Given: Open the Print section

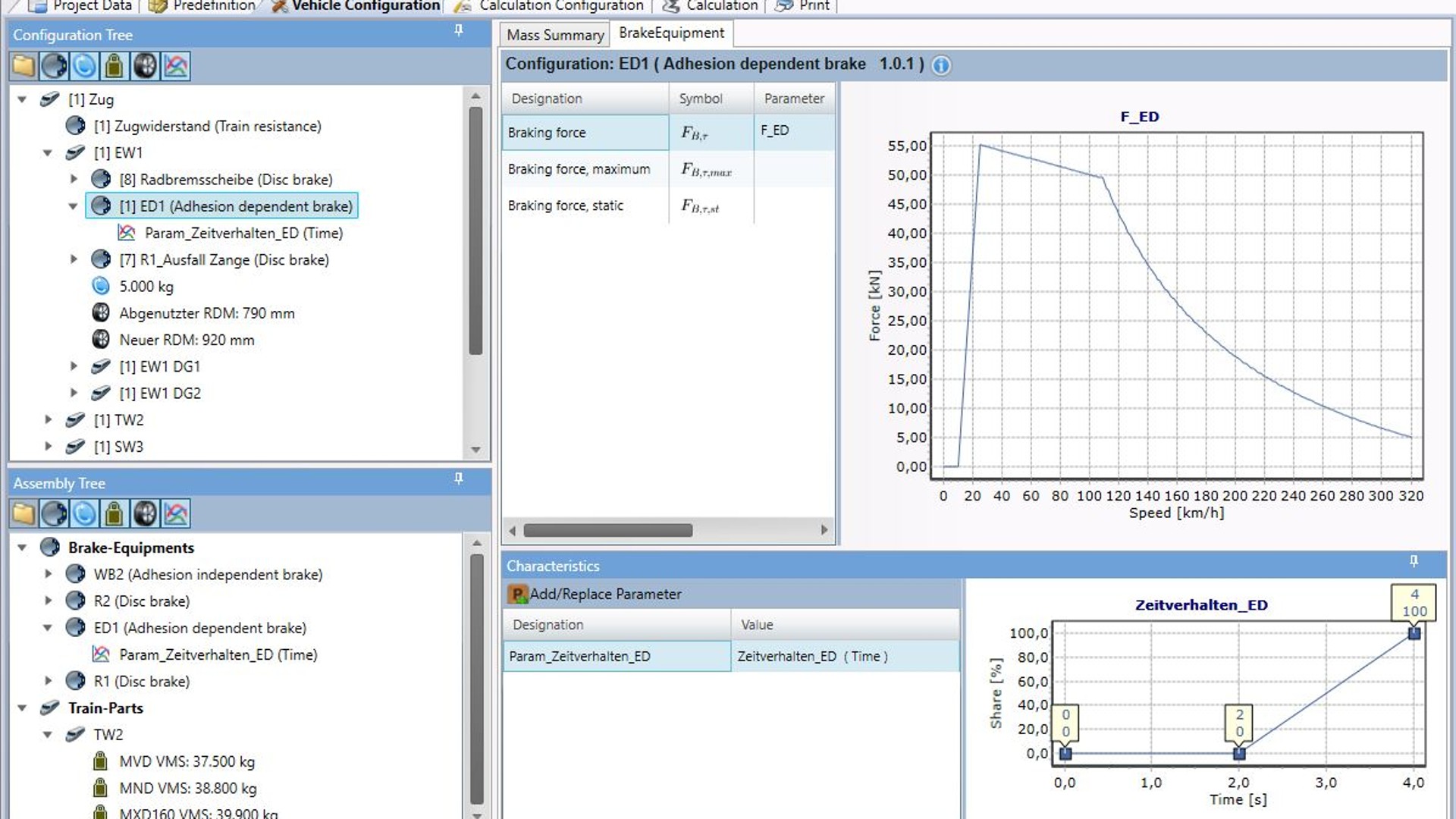Looking at the screenshot, I should pyautogui.click(x=802, y=6).
